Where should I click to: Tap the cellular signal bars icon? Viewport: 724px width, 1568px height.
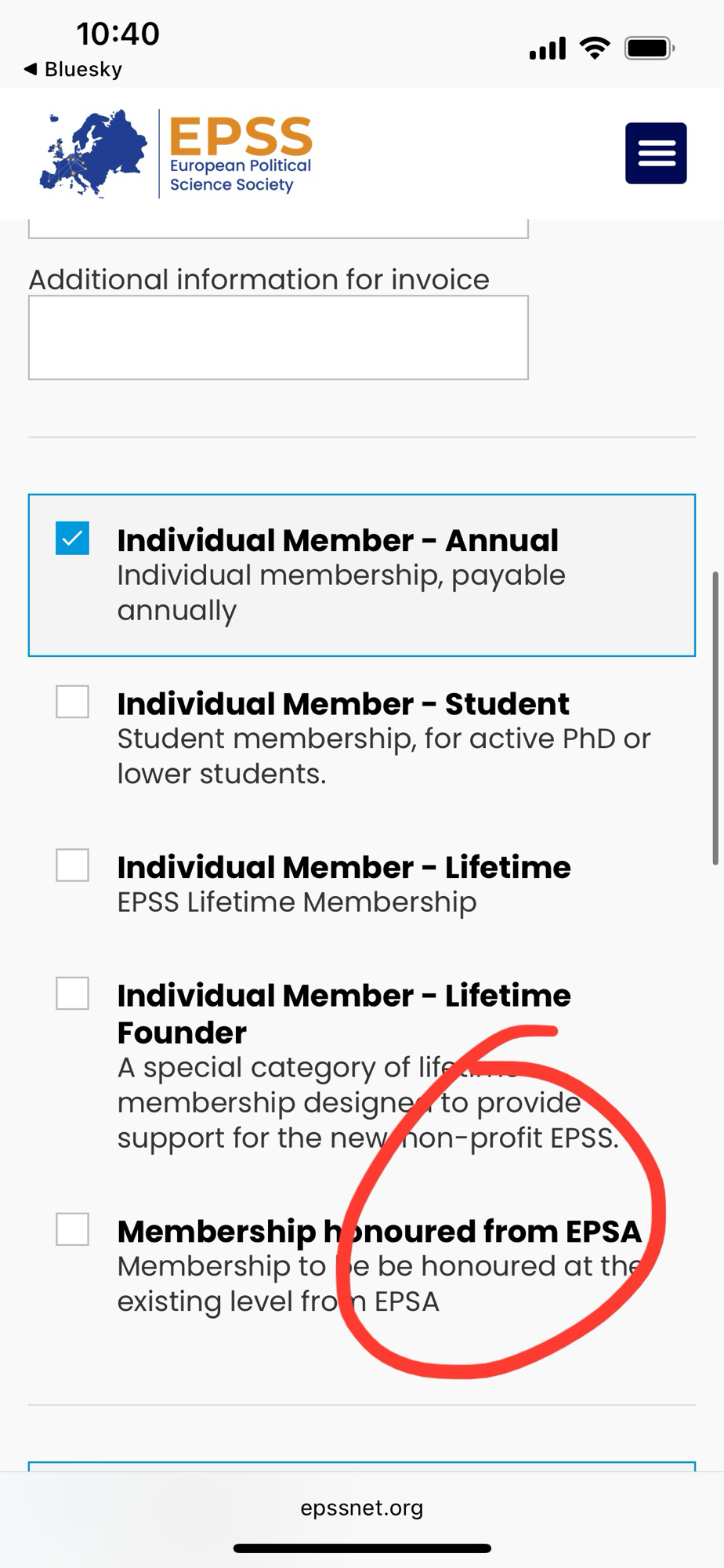pyautogui.click(x=547, y=49)
